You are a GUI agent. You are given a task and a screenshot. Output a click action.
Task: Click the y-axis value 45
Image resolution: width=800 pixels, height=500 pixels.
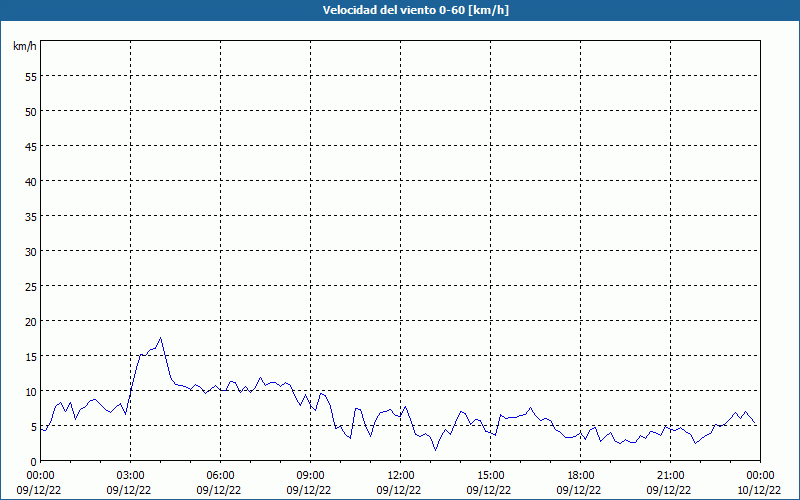point(31,146)
